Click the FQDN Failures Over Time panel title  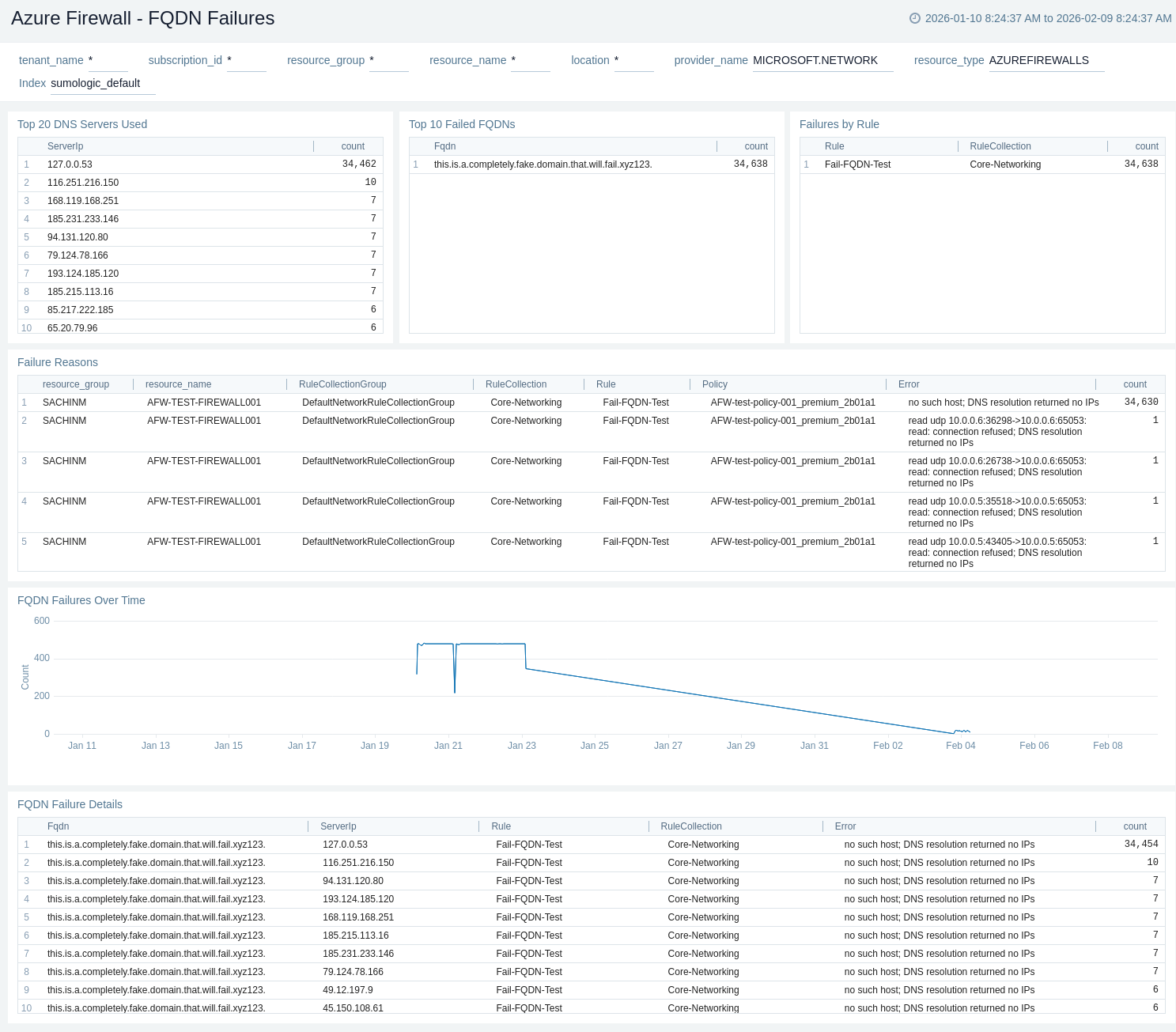[x=81, y=600]
